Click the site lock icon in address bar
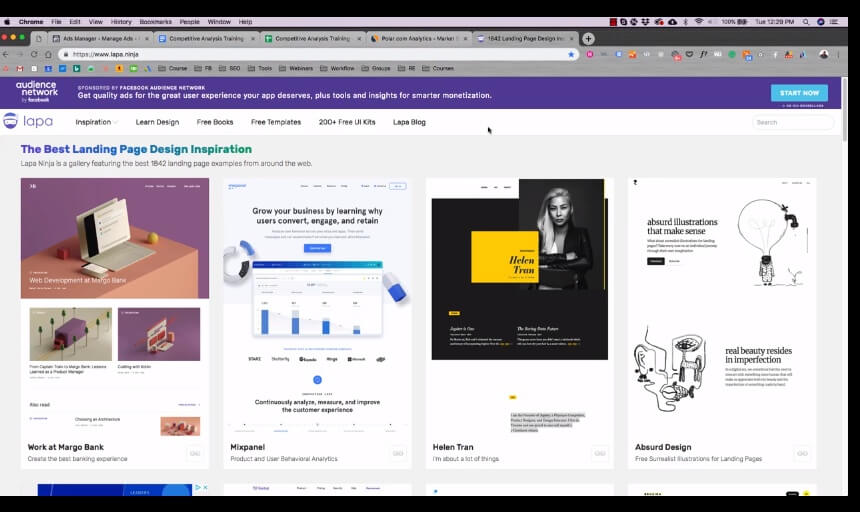860x512 pixels. [66, 54]
